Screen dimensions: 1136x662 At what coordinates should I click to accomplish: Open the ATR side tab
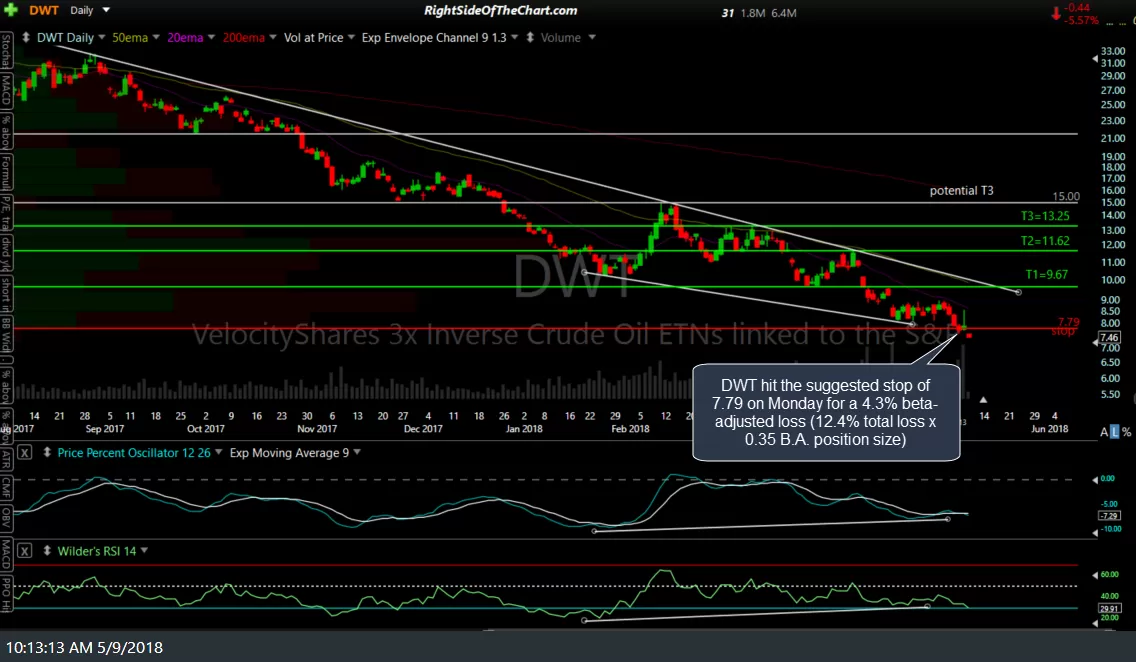6,458
